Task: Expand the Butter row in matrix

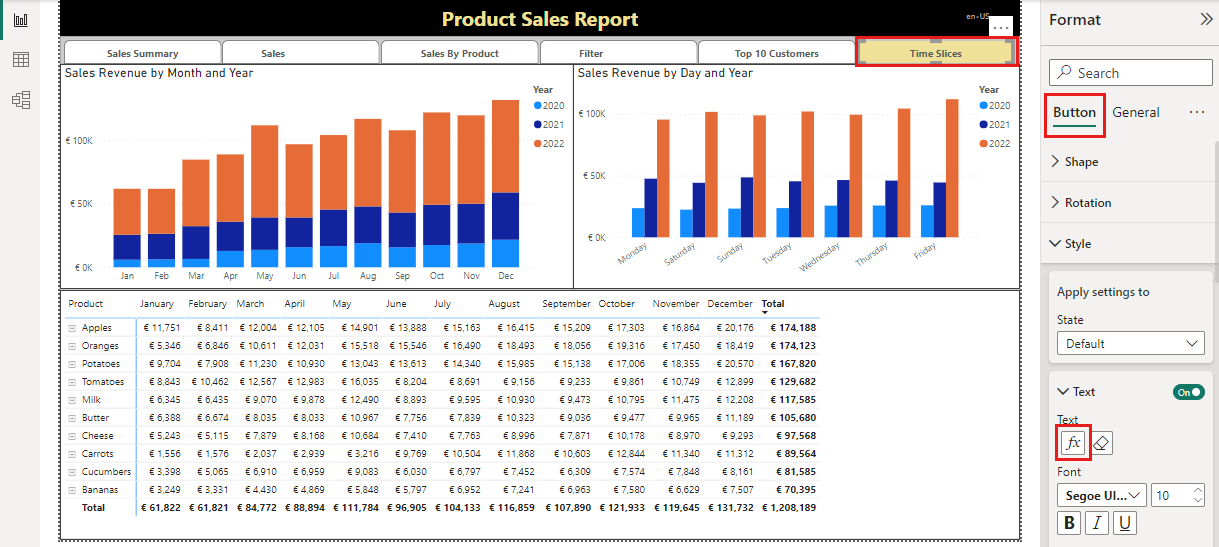Action: (x=72, y=418)
